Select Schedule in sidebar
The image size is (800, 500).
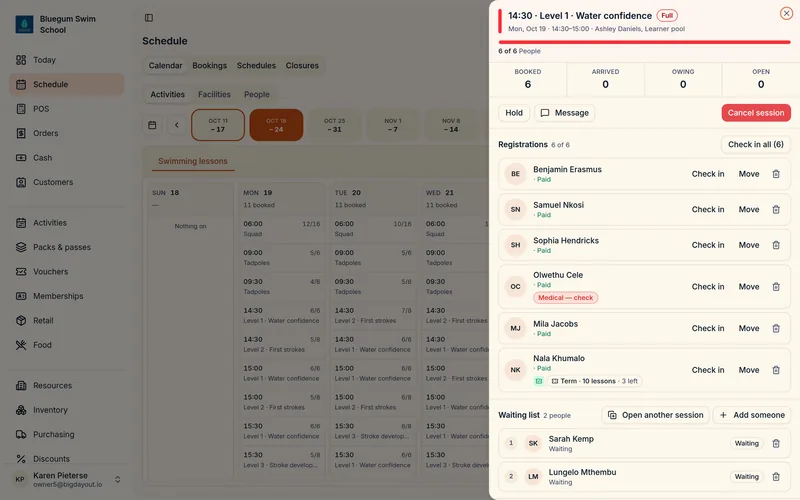click(x=66, y=84)
